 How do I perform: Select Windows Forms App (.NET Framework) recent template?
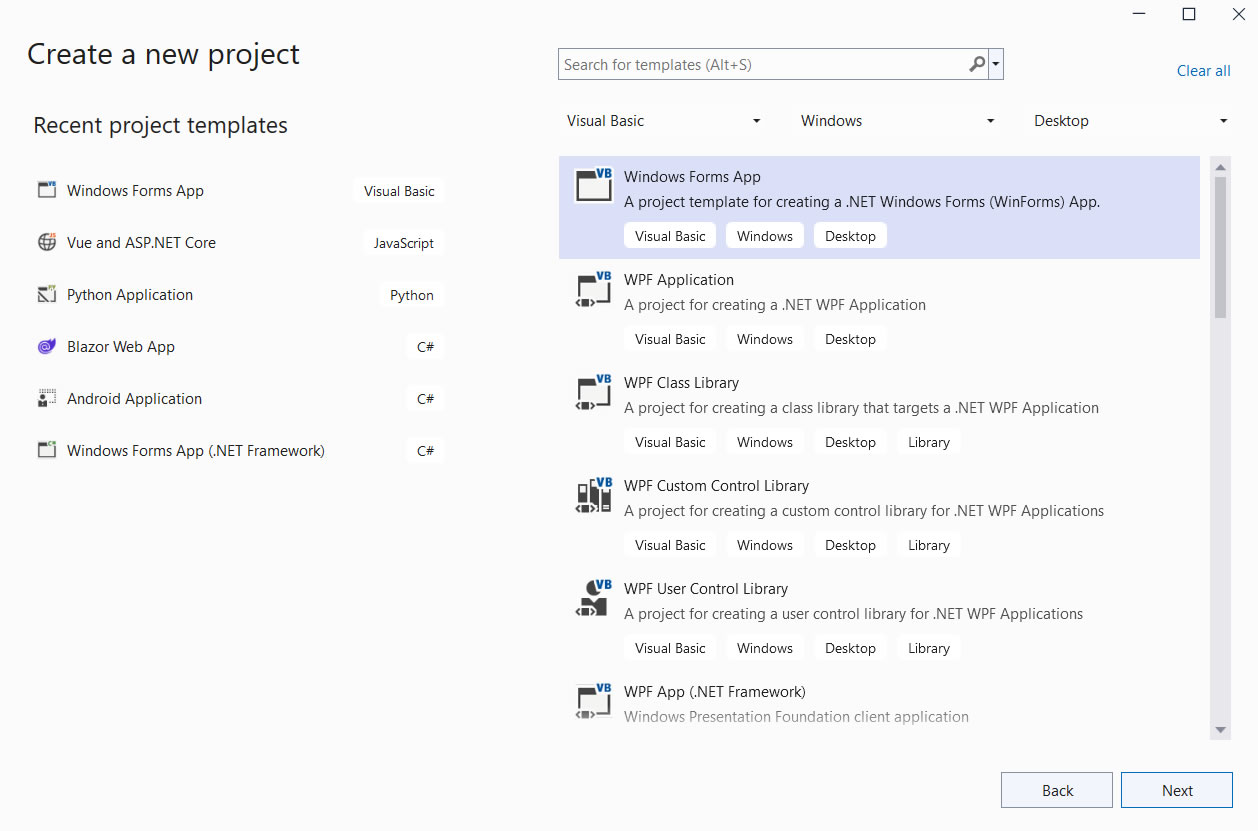point(195,451)
